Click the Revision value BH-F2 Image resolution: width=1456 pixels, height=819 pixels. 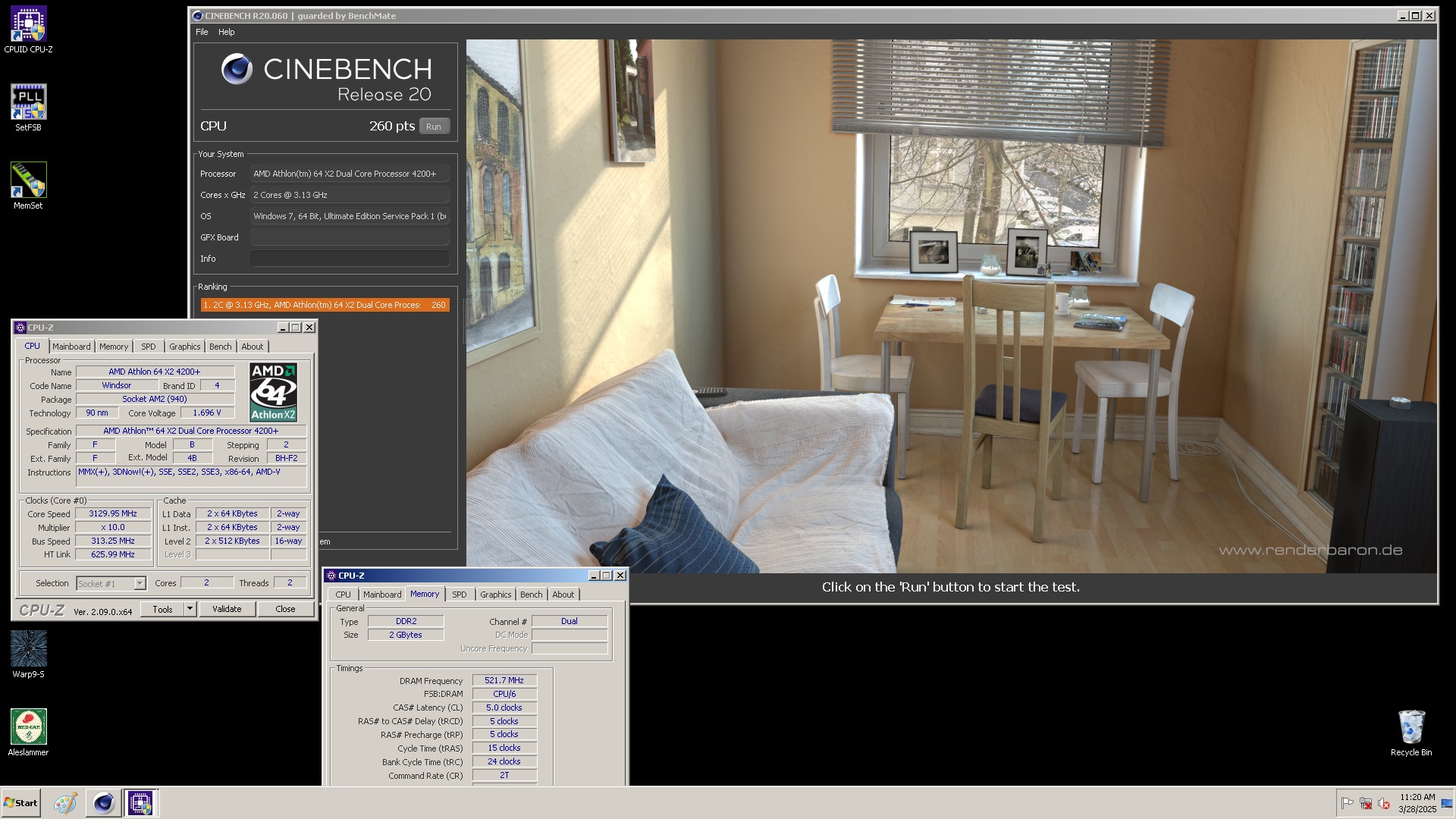(287, 458)
